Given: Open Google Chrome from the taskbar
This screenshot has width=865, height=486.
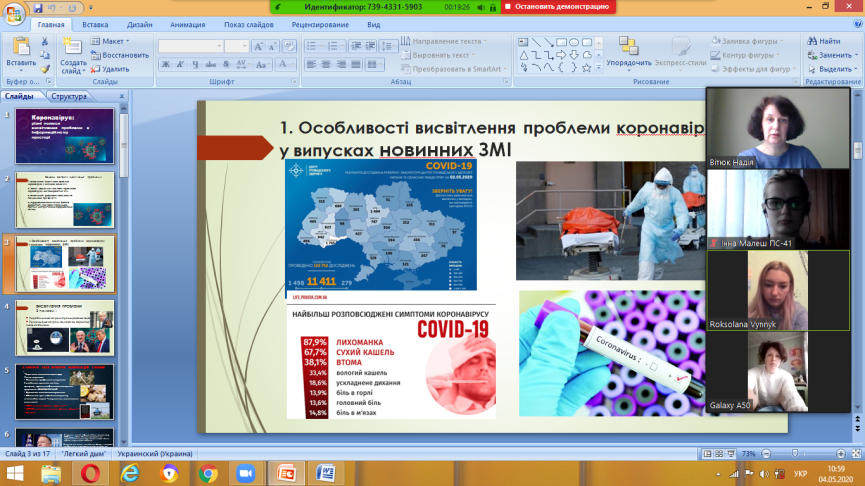Looking at the screenshot, I should (x=207, y=472).
